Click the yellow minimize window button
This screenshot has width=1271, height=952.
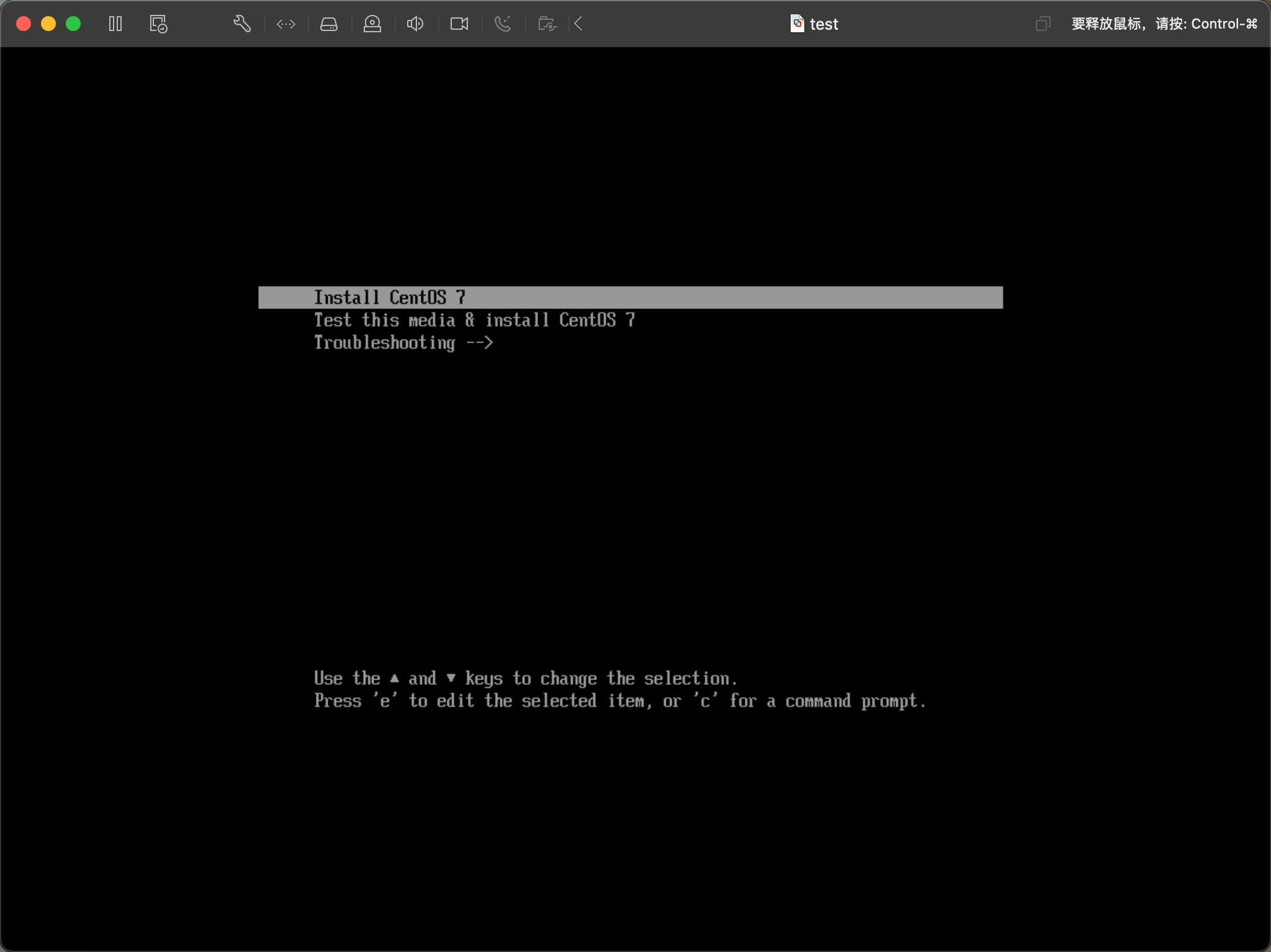pyautogui.click(x=48, y=24)
